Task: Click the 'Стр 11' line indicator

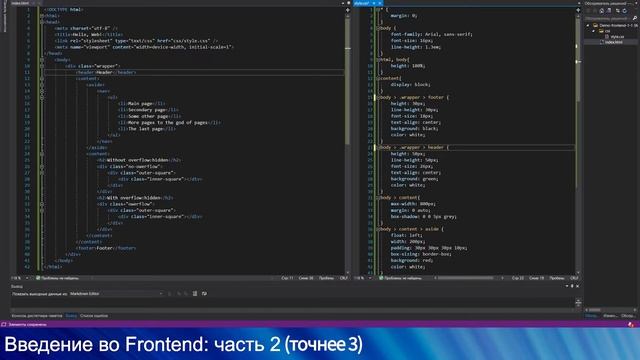Action: [x=287, y=278]
